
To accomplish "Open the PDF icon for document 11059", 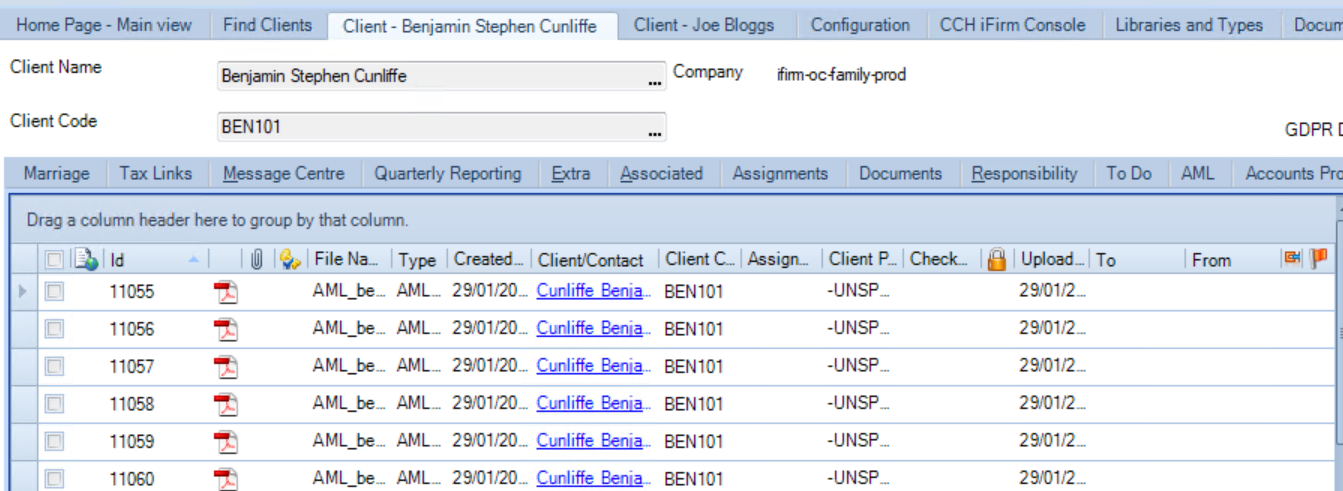I will coord(226,441).
